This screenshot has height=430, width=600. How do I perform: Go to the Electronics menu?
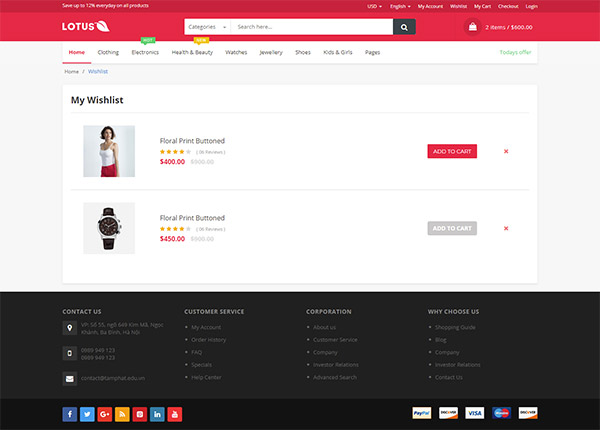(x=145, y=52)
